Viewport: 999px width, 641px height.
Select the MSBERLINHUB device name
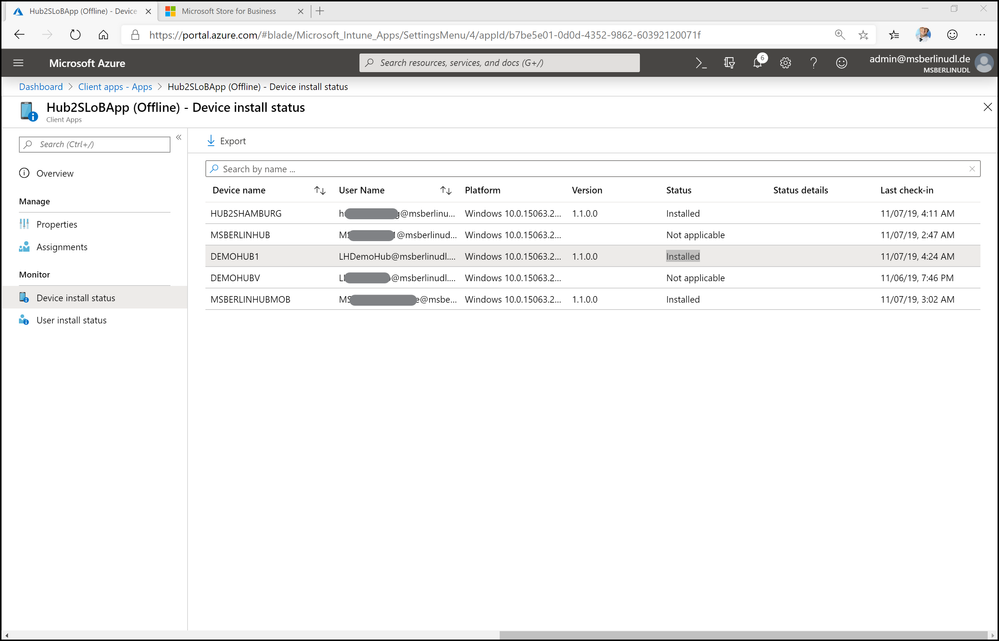(x=240, y=235)
